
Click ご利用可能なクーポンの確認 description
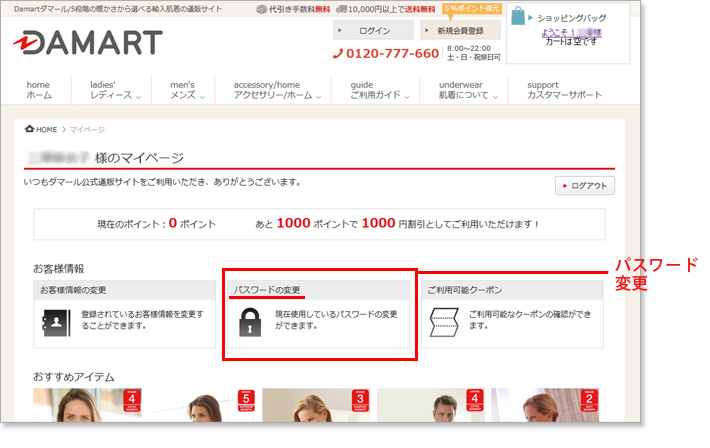tap(530, 320)
